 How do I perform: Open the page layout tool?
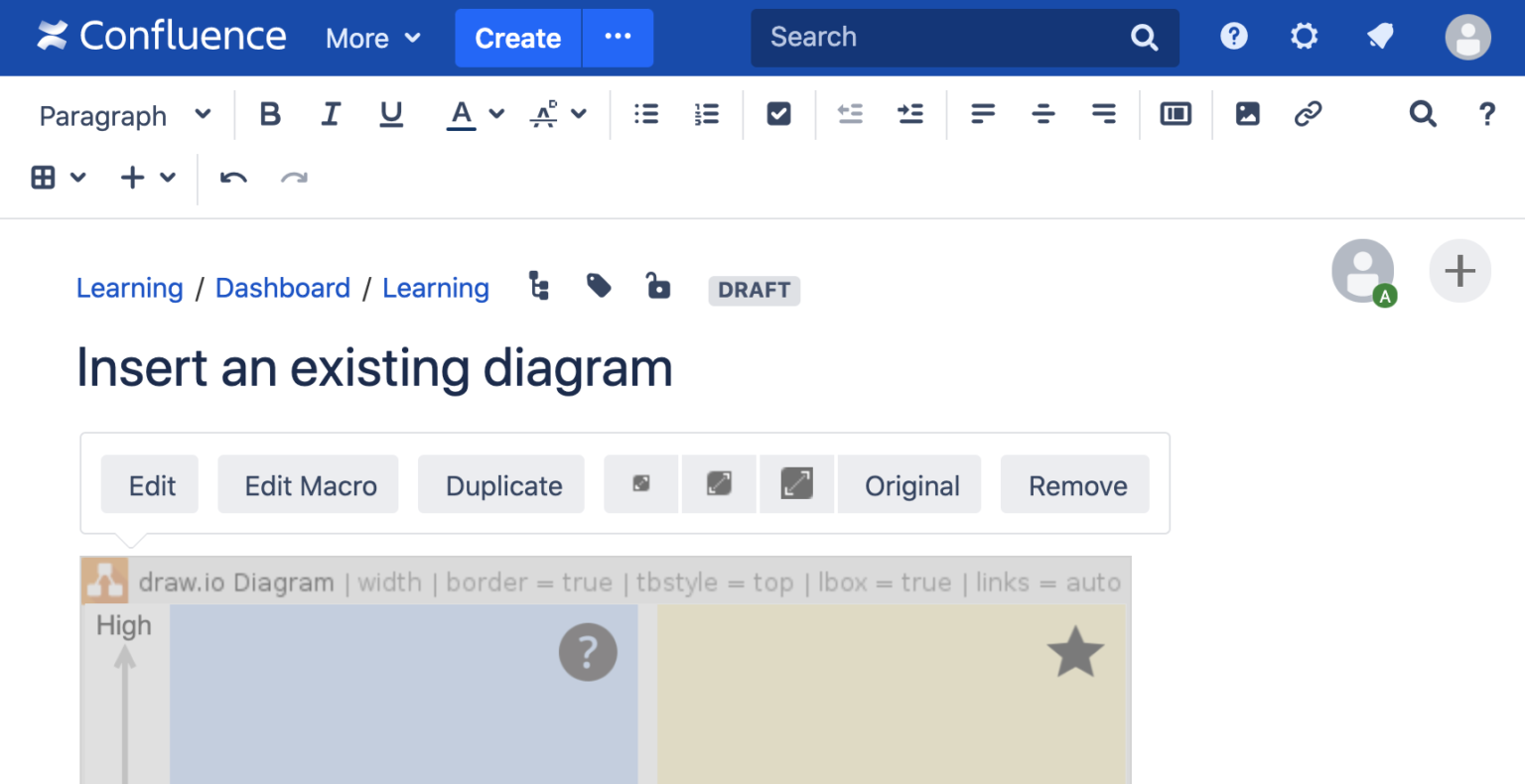click(1176, 115)
